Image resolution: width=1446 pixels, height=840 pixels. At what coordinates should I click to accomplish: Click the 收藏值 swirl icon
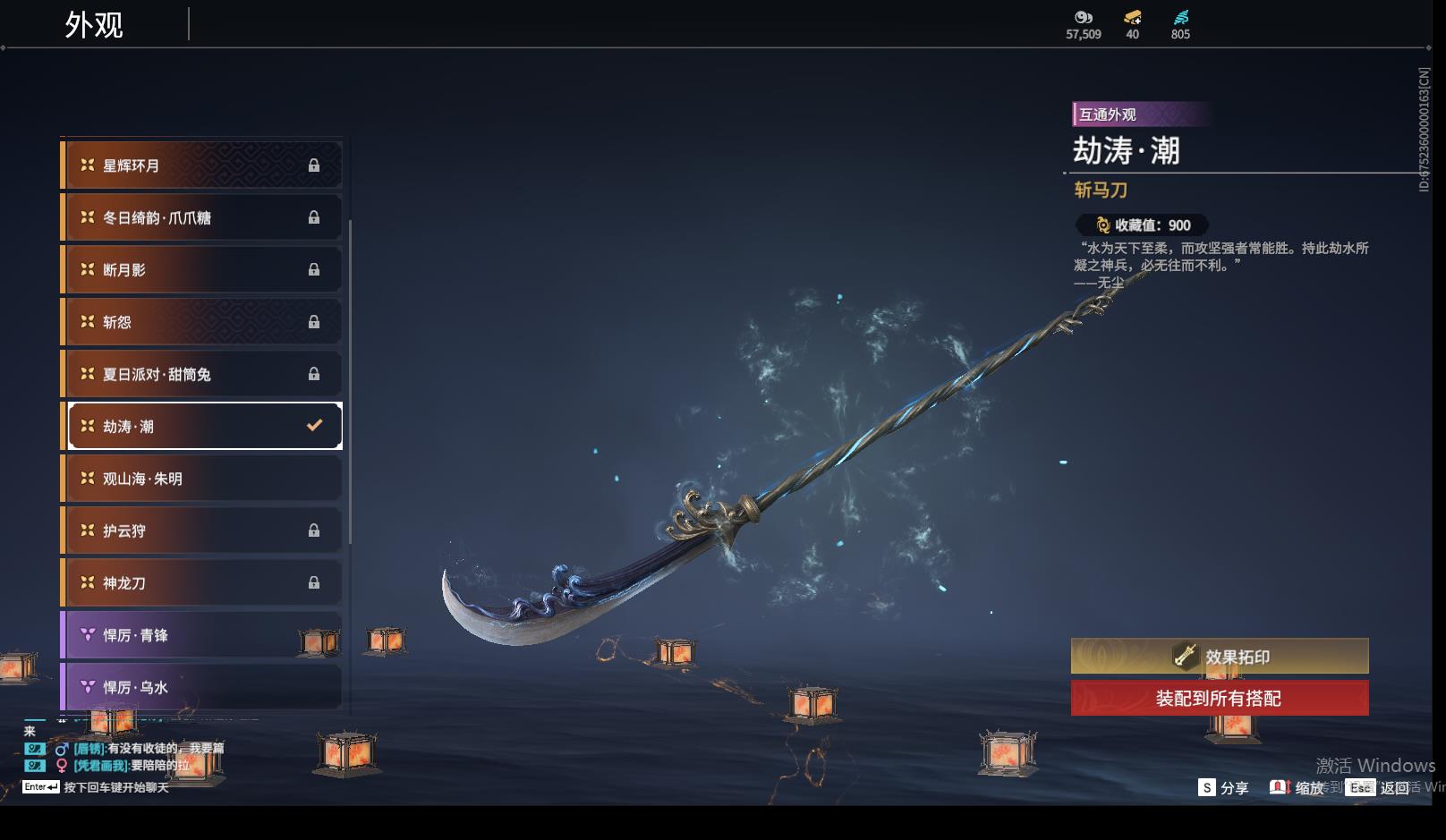pos(1102,225)
